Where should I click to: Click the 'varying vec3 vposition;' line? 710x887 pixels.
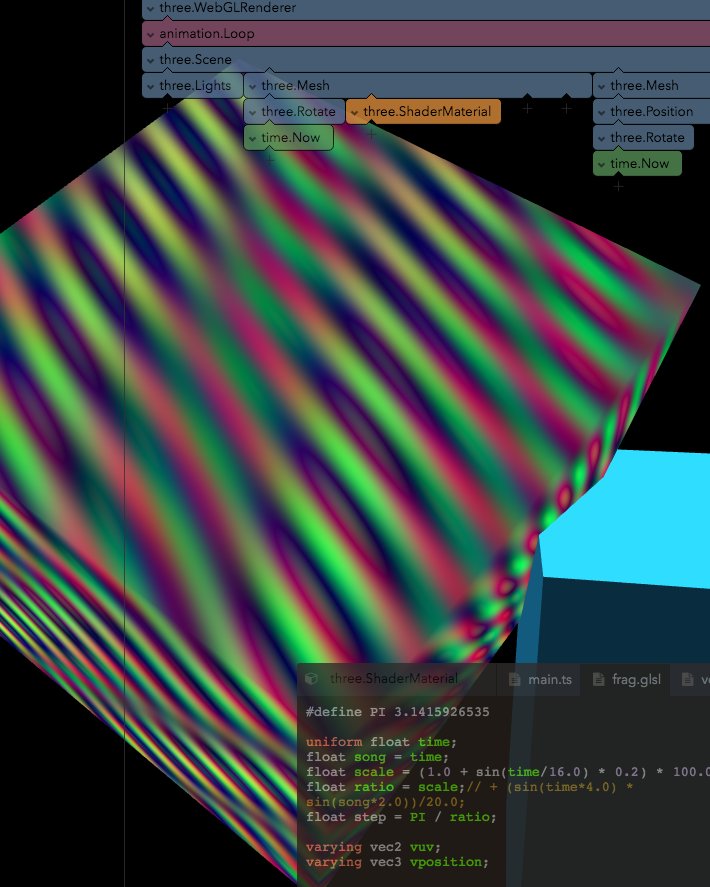click(x=397, y=862)
